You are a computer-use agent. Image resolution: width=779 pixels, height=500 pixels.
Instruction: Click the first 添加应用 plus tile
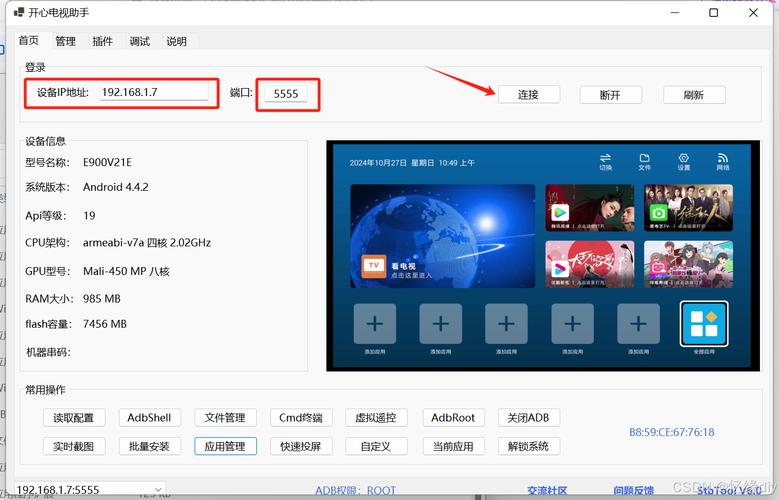point(375,324)
